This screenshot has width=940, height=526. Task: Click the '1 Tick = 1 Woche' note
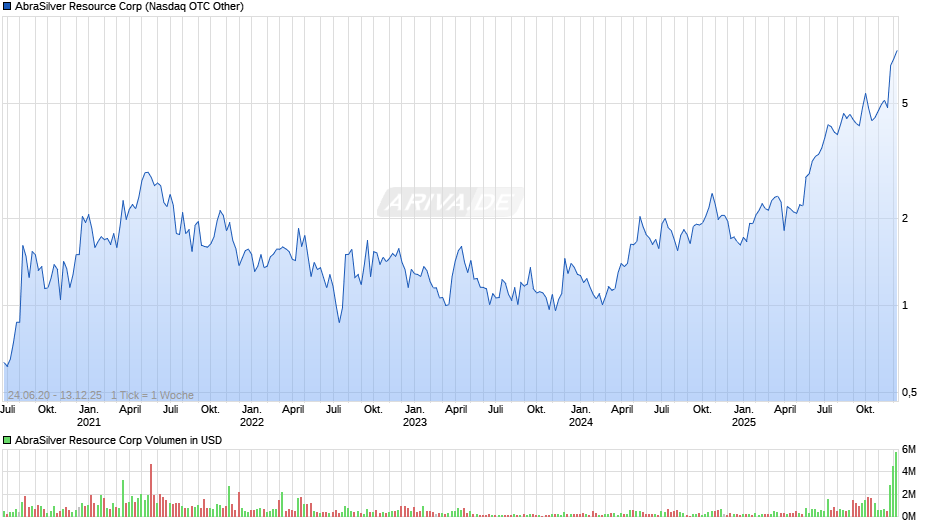coord(152,395)
